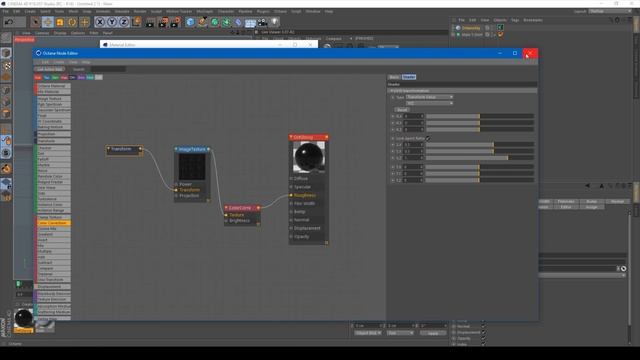Switch to the Shader tab
Image resolution: width=640 pixels, height=360 pixels.
click(409, 77)
